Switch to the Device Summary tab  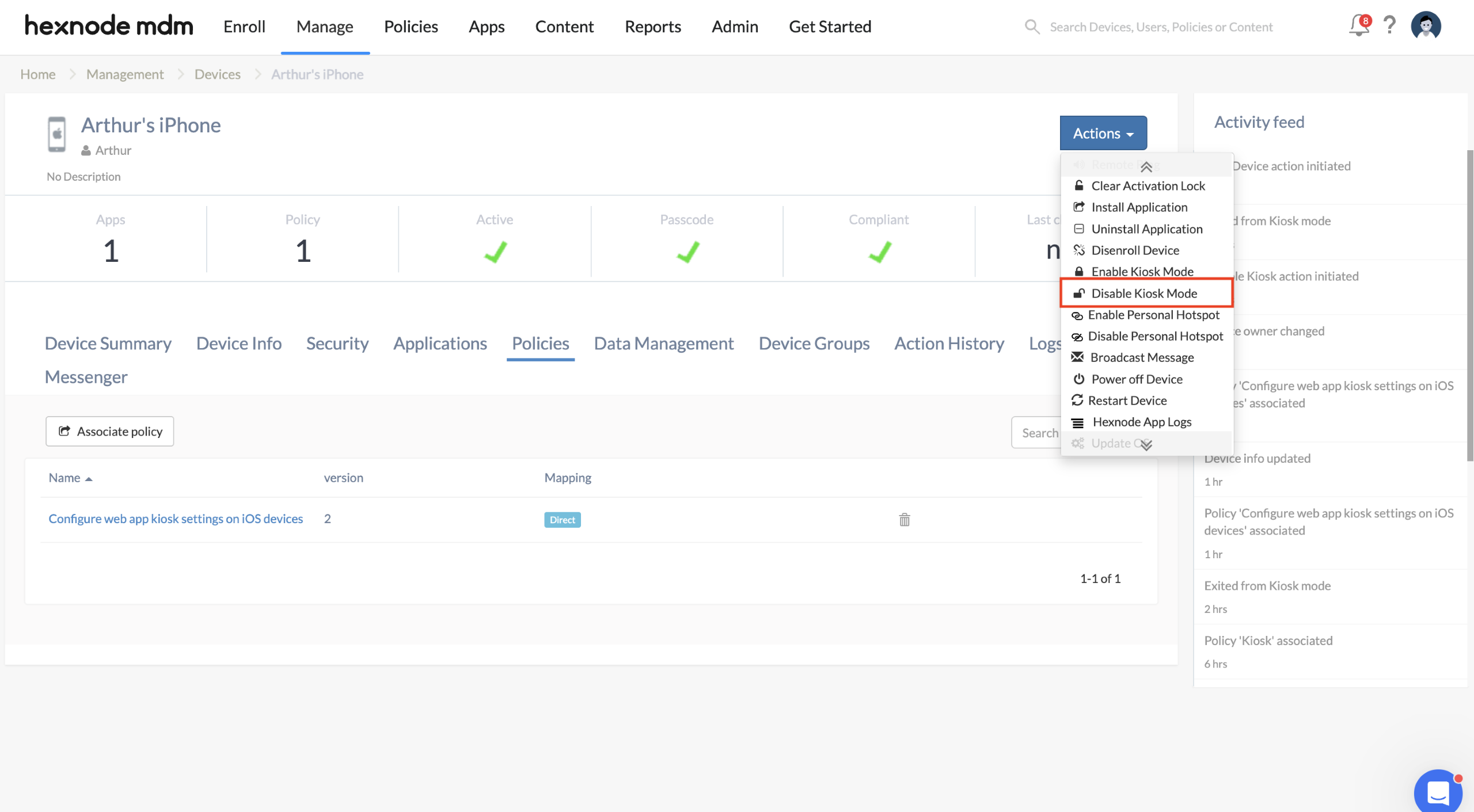(108, 343)
